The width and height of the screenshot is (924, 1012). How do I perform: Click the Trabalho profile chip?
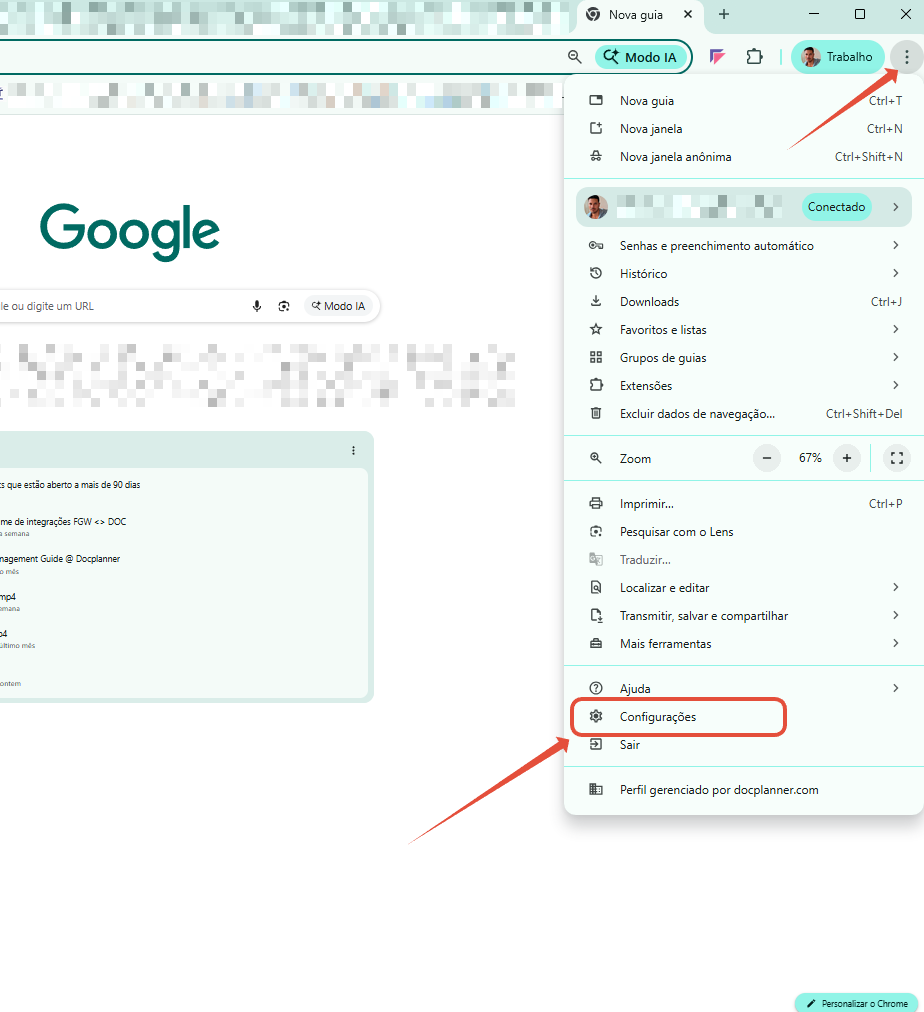[837, 57]
